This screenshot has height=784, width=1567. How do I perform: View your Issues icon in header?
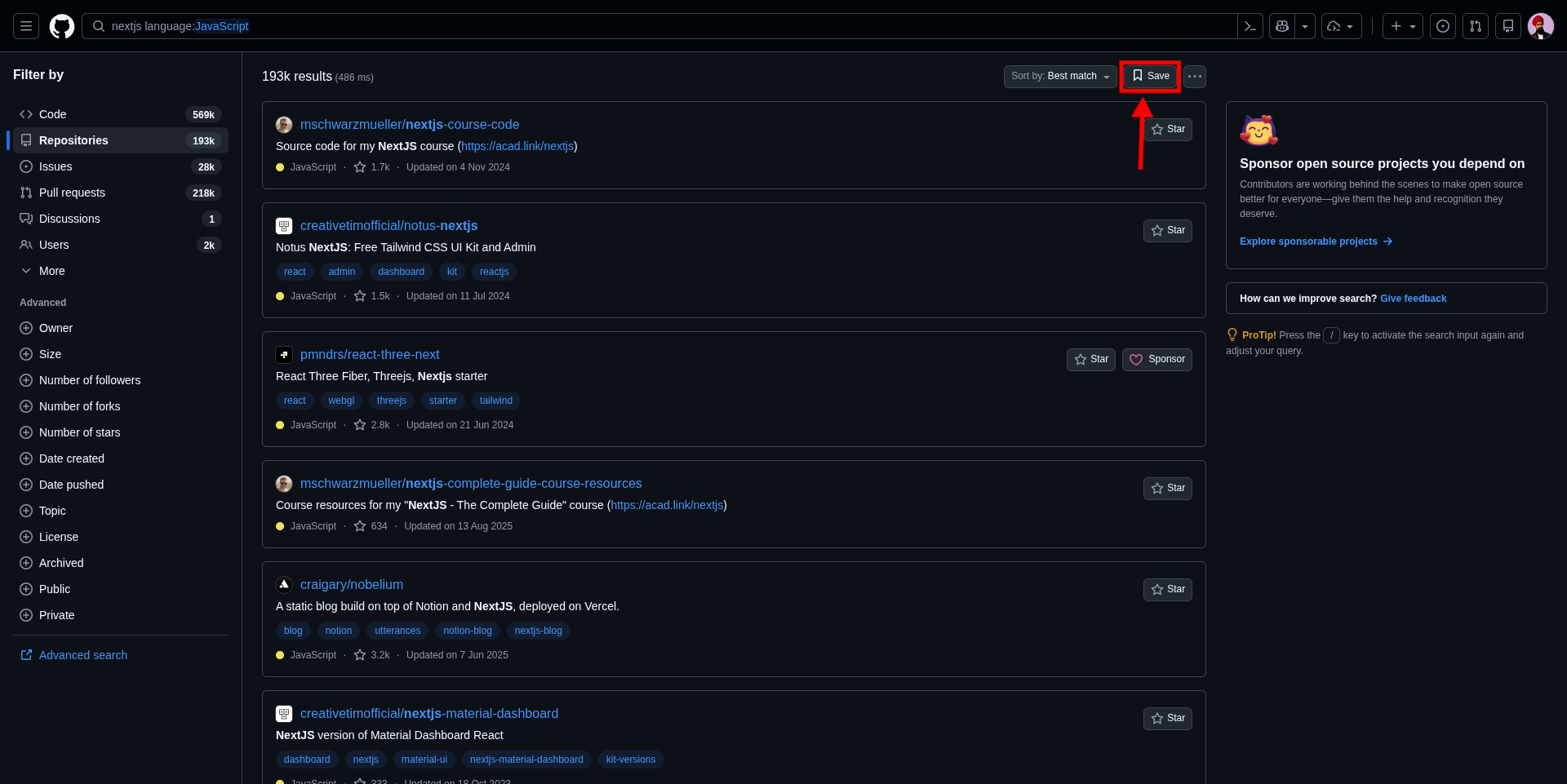[x=1443, y=26]
